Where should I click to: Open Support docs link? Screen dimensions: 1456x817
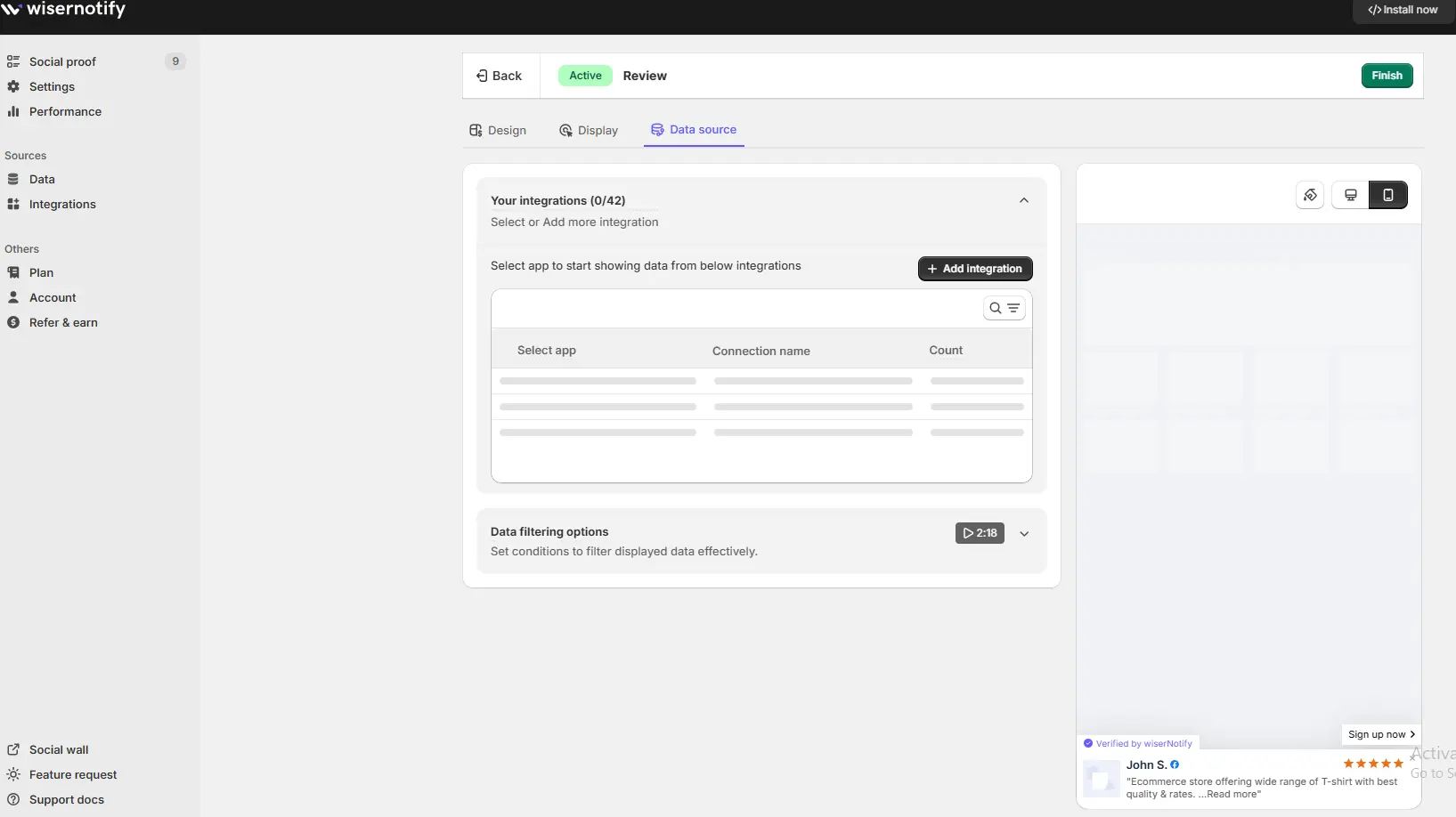tap(67, 799)
